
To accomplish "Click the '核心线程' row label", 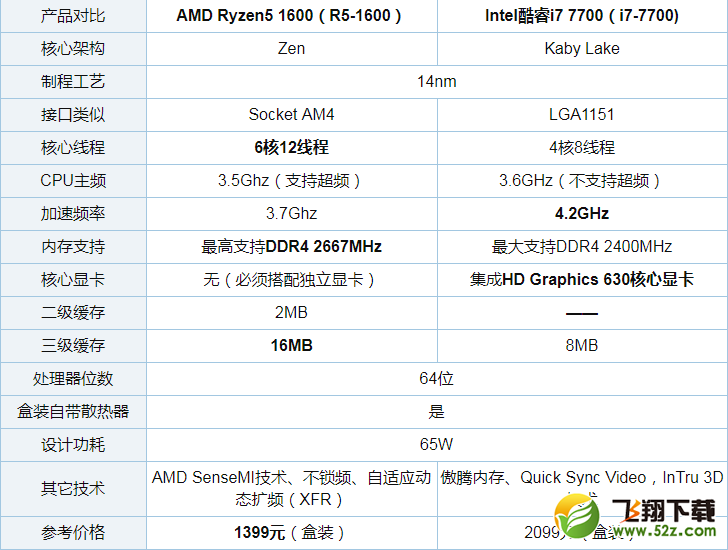I will tap(73, 148).
